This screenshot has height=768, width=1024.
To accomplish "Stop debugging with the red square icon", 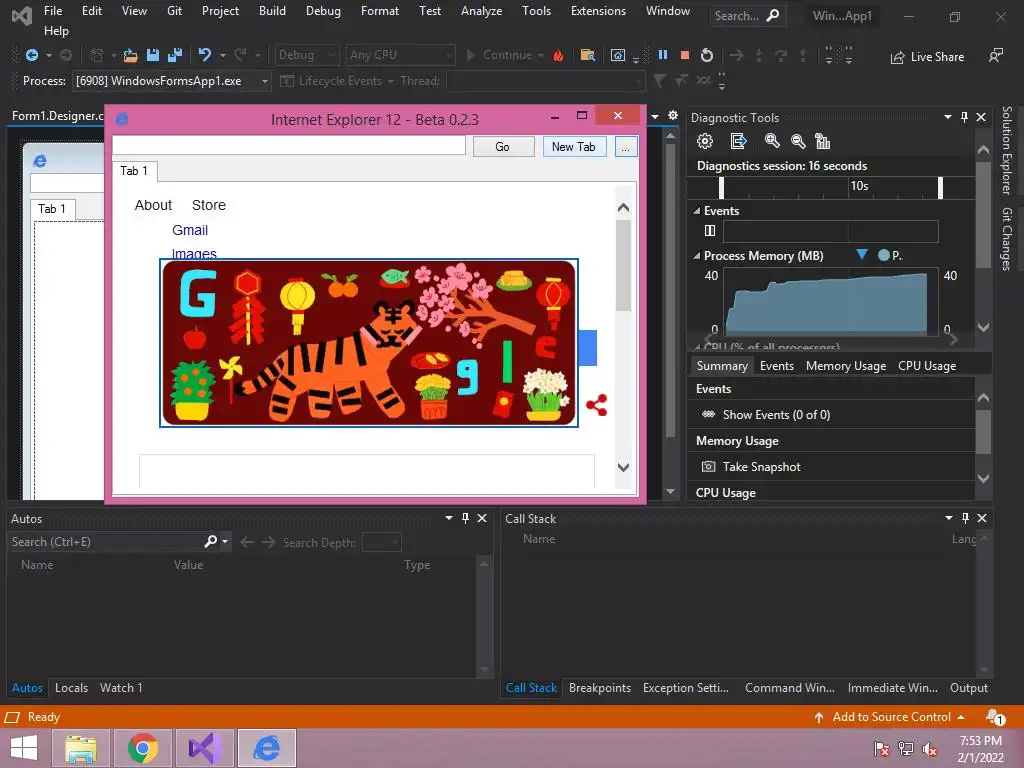I will pyautogui.click(x=684, y=55).
